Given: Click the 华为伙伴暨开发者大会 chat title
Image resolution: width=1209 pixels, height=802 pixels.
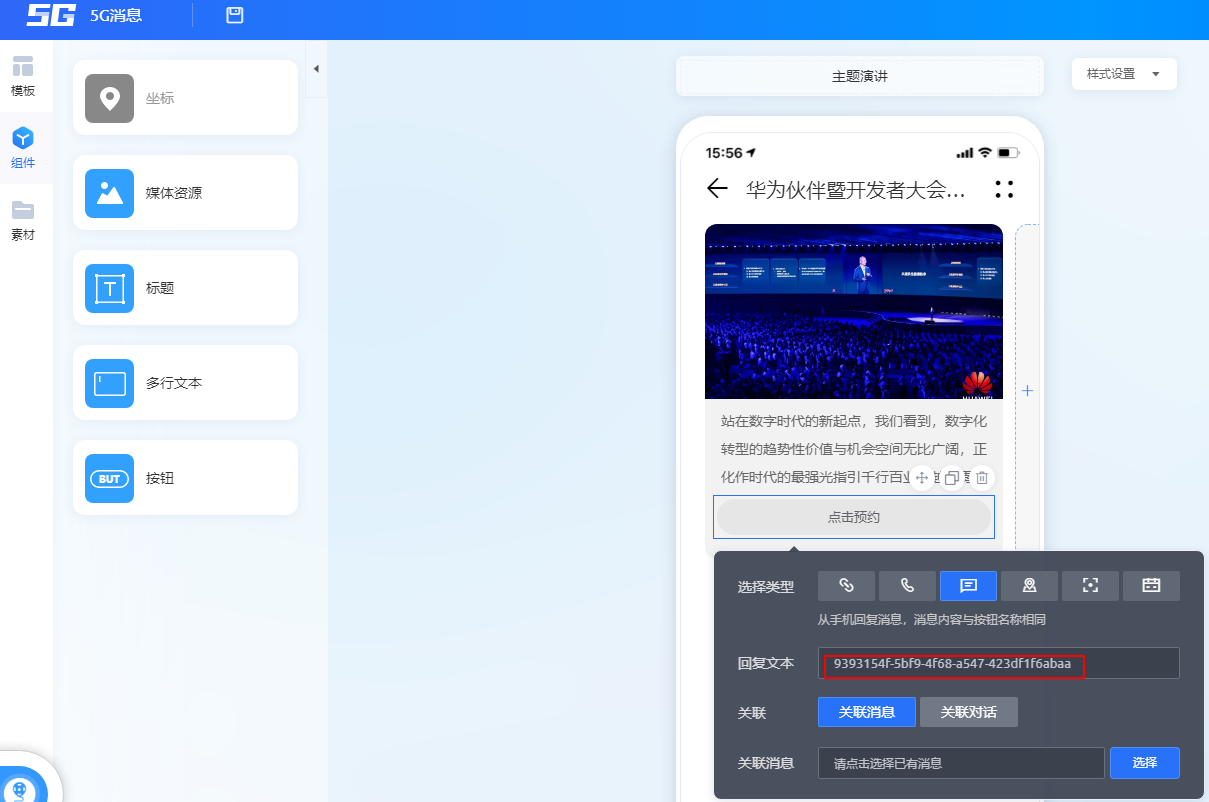Looking at the screenshot, I should point(856,189).
